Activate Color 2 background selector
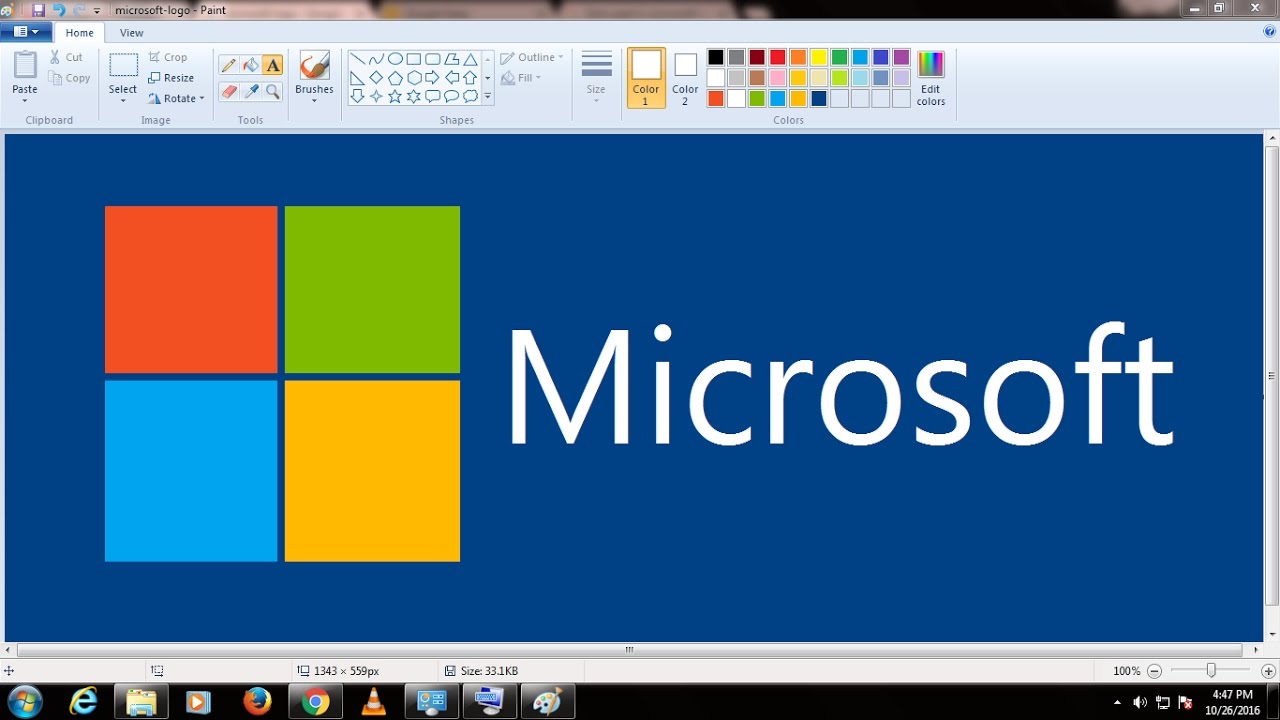The height and width of the screenshot is (720, 1280). pos(685,78)
